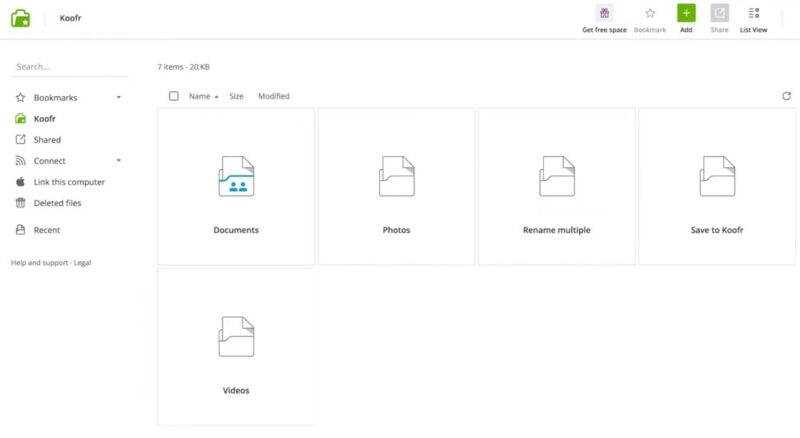Refresh the file listing

click(786, 96)
